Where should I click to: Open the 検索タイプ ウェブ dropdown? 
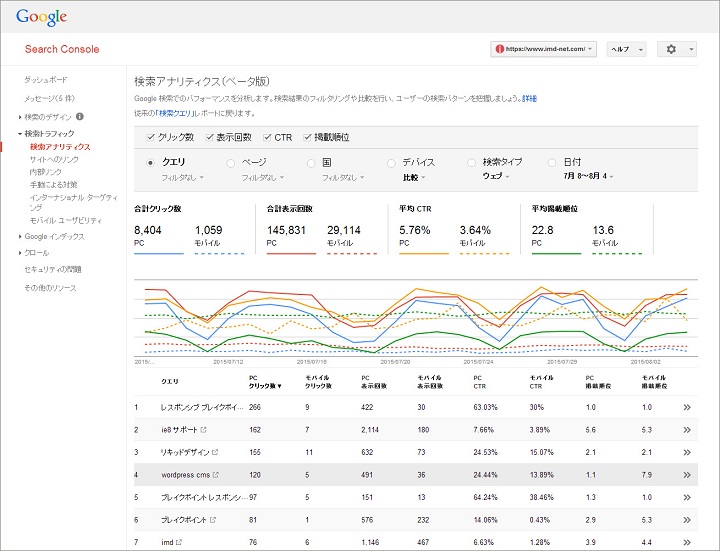pos(496,176)
